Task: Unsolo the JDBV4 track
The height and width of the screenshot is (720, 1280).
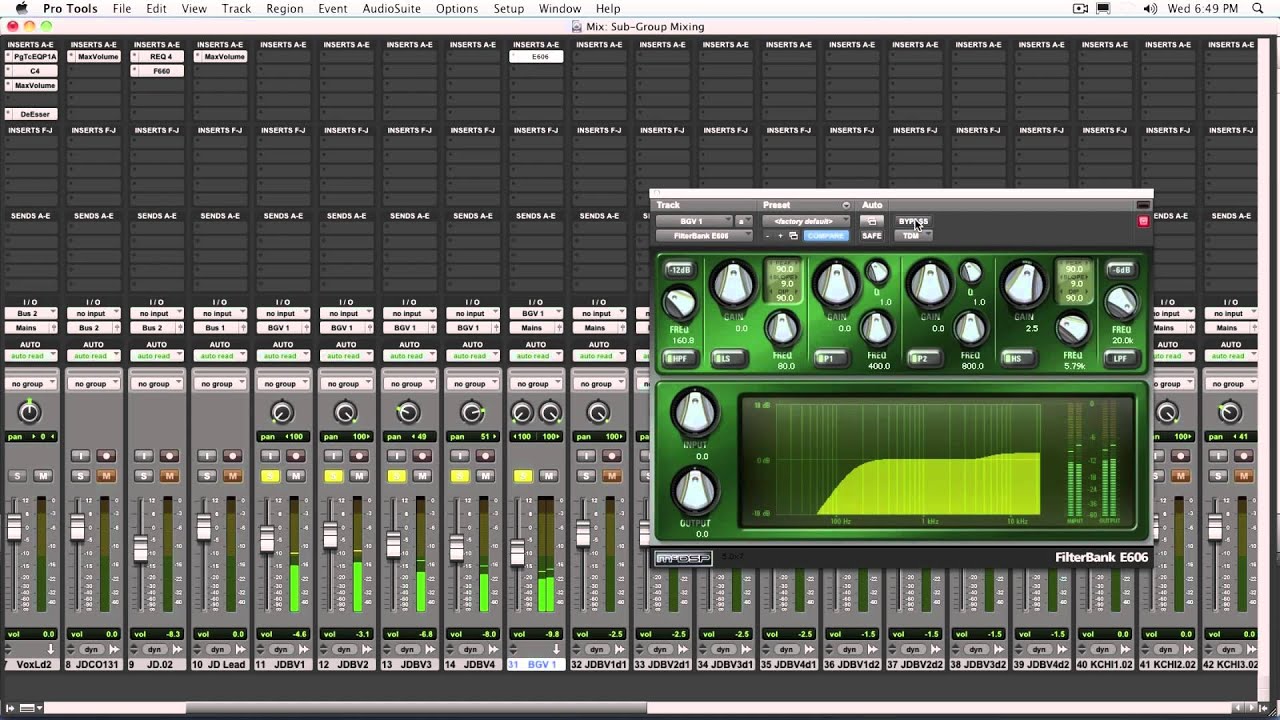Action: pyautogui.click(x=459, y=476)
